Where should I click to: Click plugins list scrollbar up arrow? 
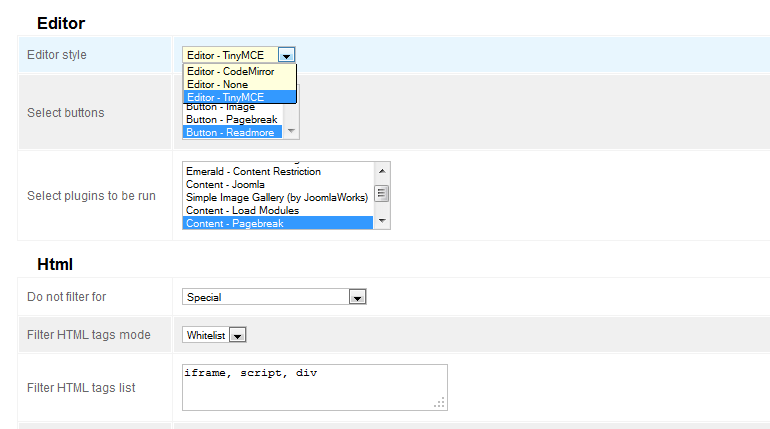click(x=382, y=169)
